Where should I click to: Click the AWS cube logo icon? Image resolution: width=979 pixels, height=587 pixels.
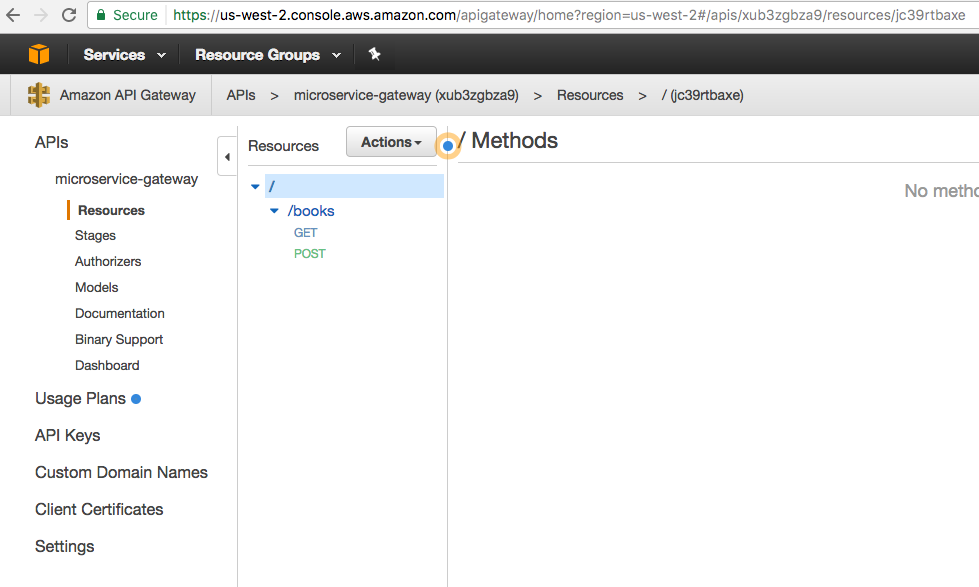(39, 54)
